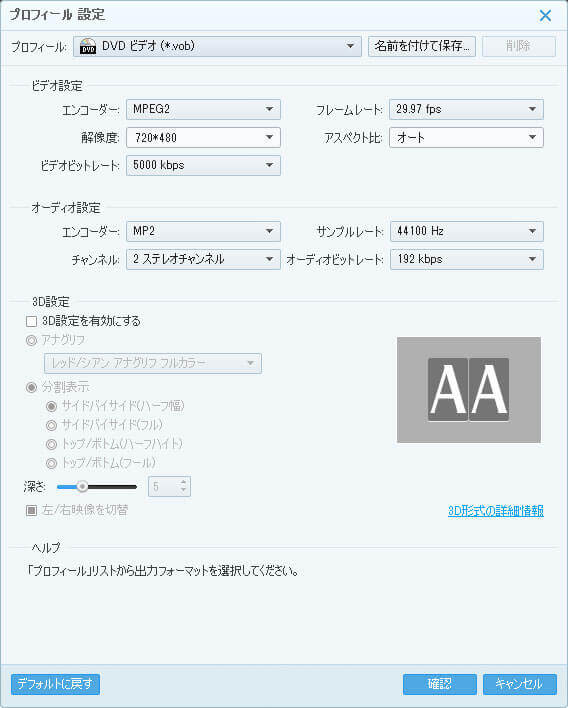
Task: Open オーディオビットレート 192 kbps dropdown
Action: 467,259
